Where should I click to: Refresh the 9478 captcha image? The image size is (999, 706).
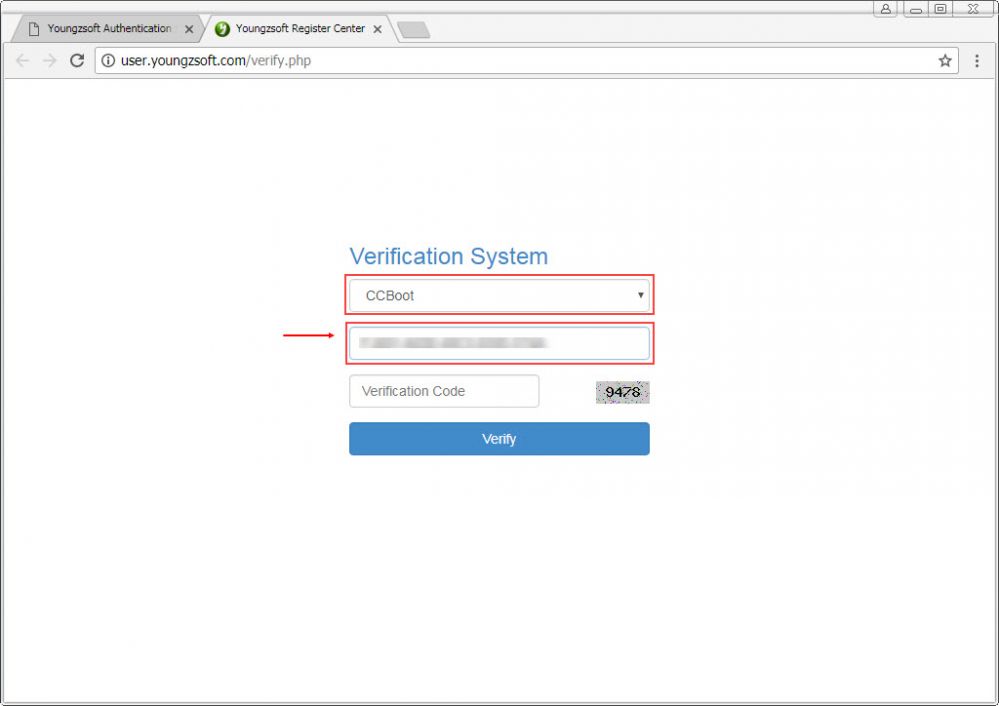click(x=622, y=392)
